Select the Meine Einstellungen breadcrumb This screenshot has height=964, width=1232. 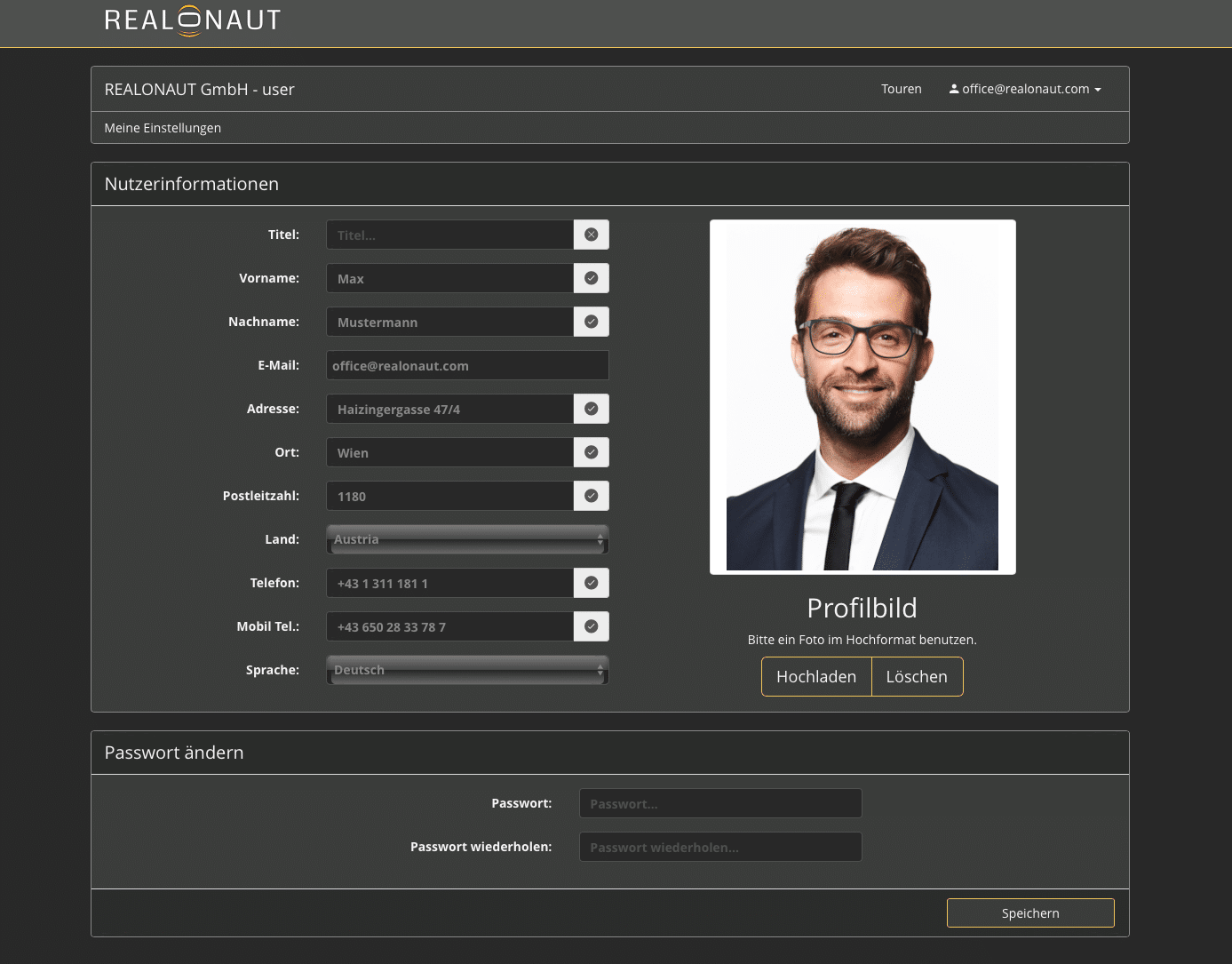(163, 128)
